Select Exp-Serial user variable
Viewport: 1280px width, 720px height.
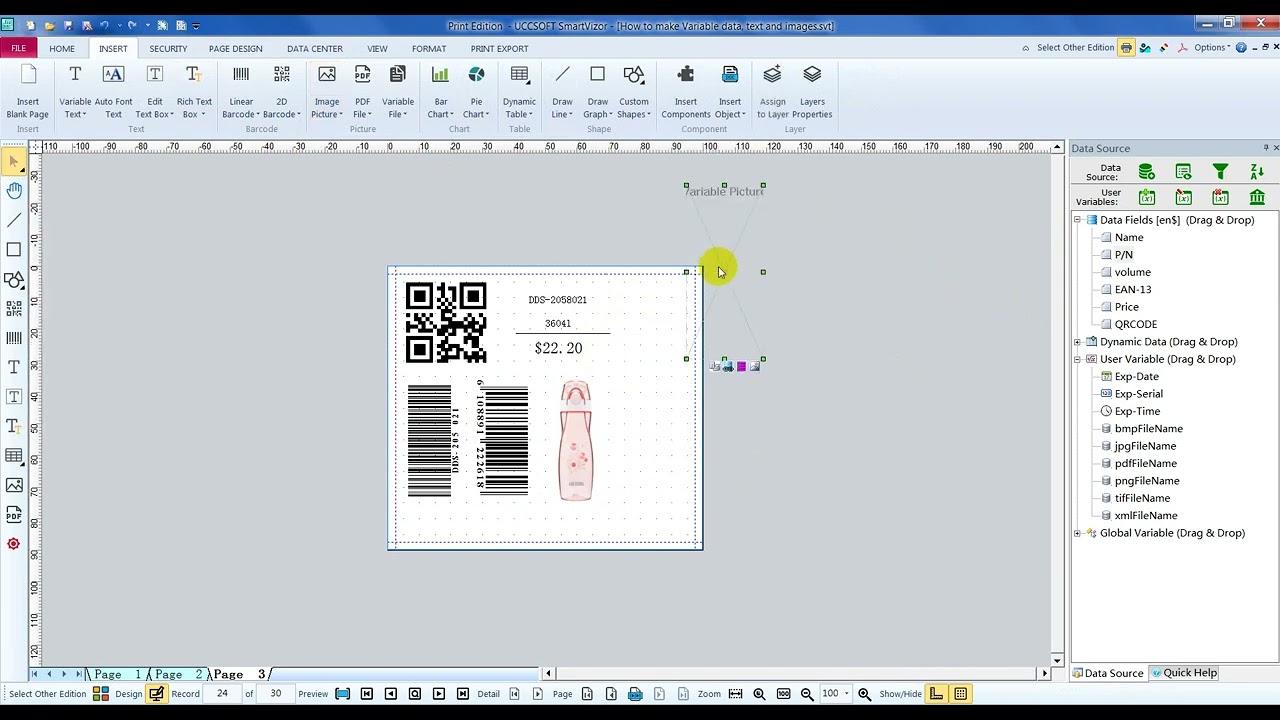coord(1138,394)
